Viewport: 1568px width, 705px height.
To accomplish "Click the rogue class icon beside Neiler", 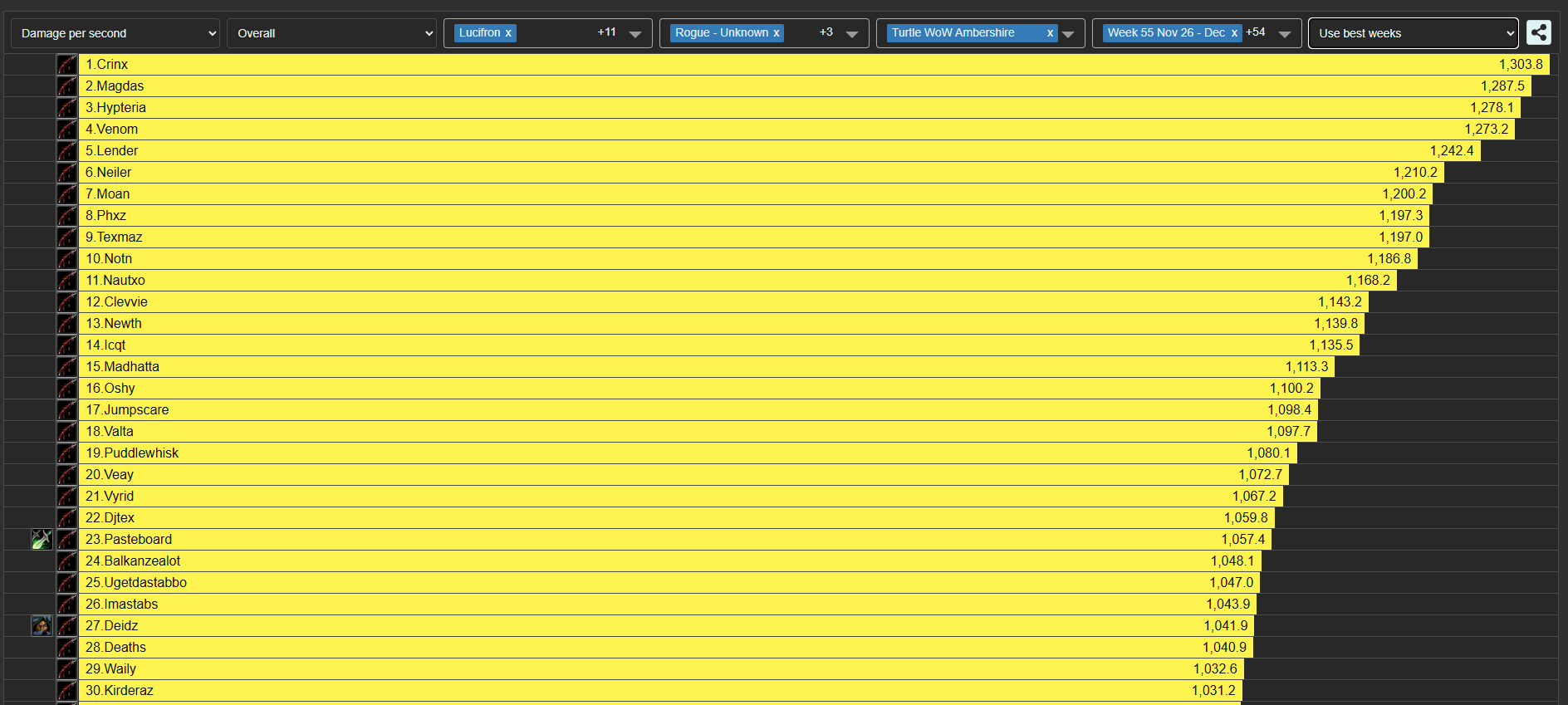I will click(66, 172).
